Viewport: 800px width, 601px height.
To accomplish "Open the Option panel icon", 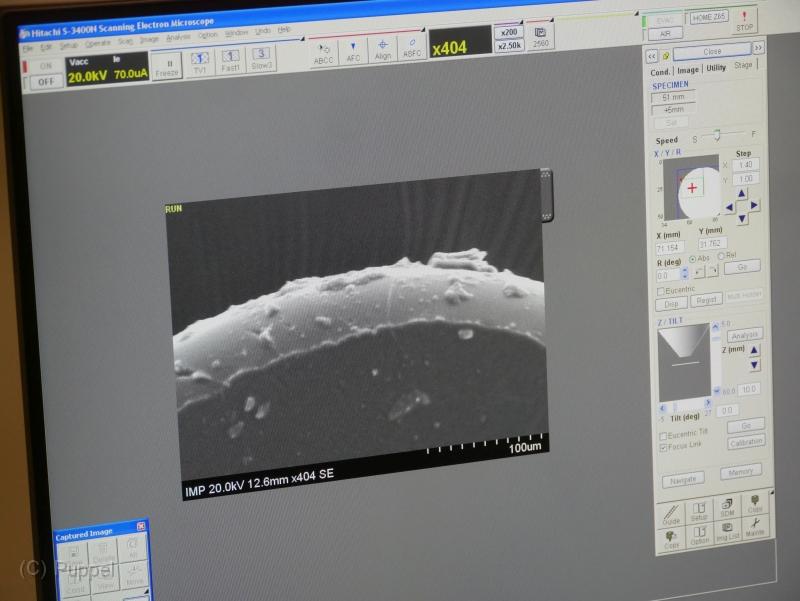I will 699,535.
